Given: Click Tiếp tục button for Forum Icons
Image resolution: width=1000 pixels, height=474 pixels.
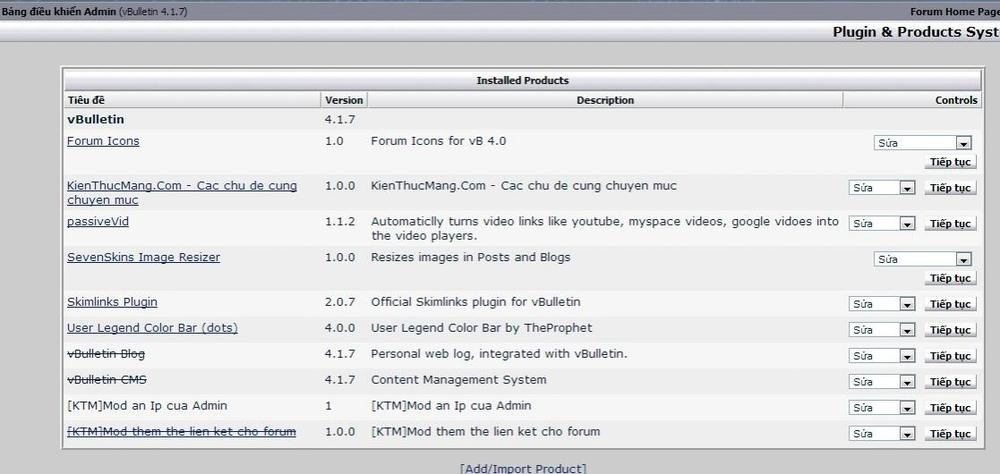Looking at the screenshot, I should coord(950,162).
